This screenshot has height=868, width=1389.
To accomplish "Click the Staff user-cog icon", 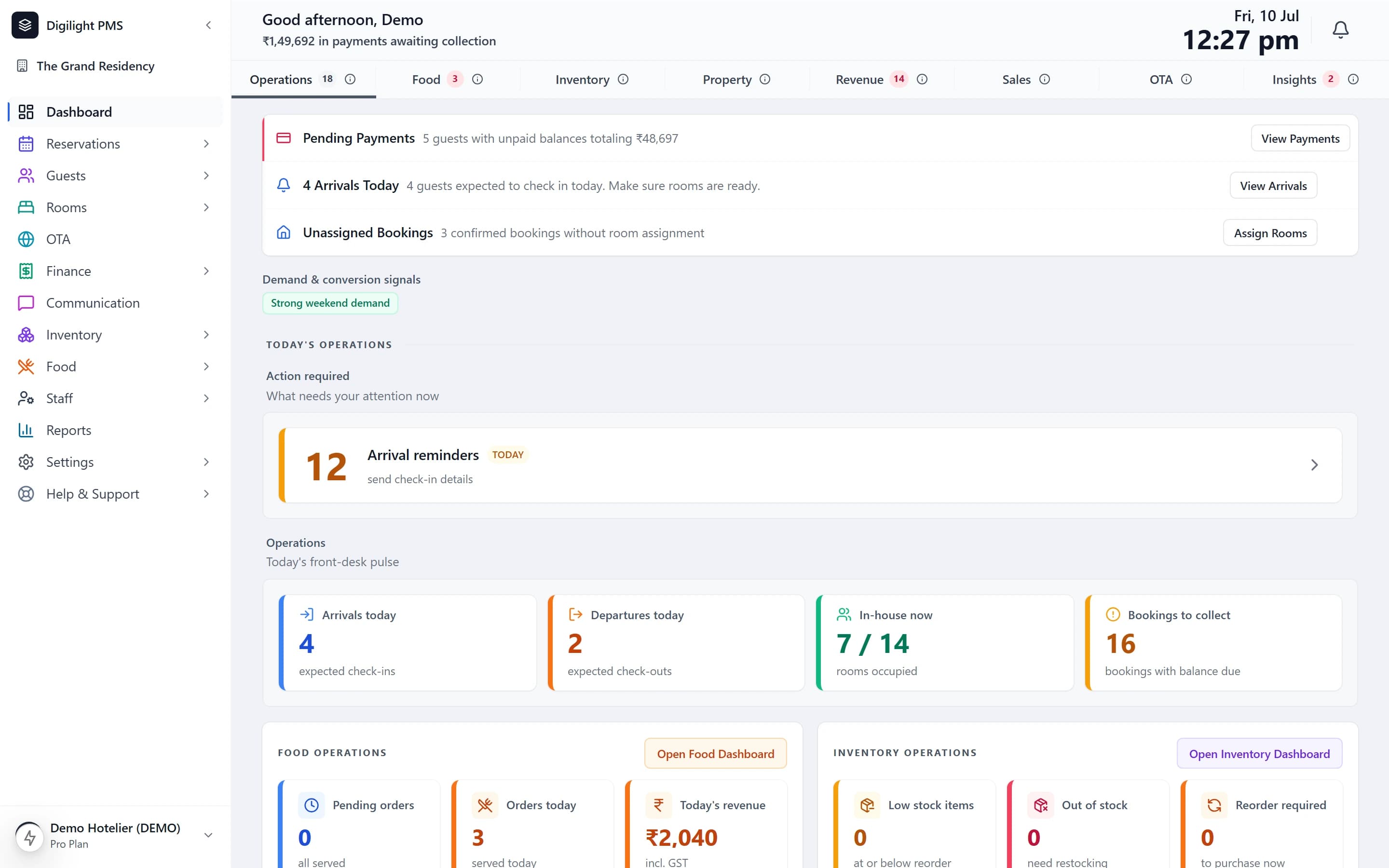I will pyautogui.click(x=26, y=398).
